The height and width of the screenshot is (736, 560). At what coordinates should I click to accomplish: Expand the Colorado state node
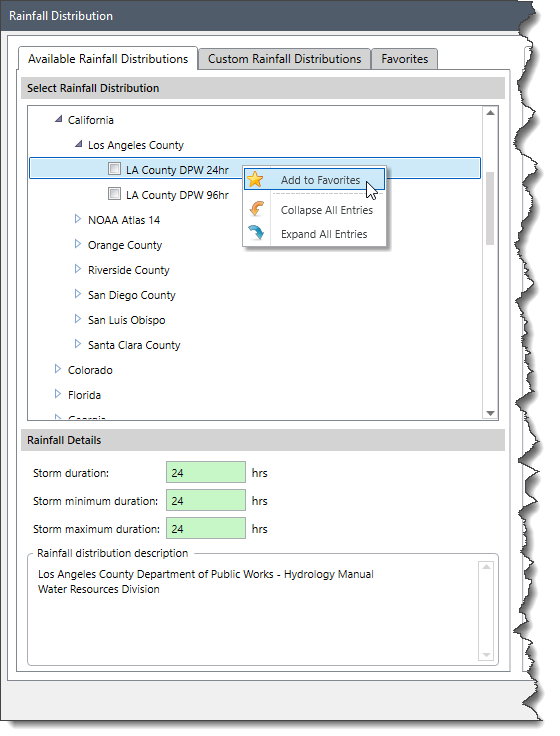point(58,369)
